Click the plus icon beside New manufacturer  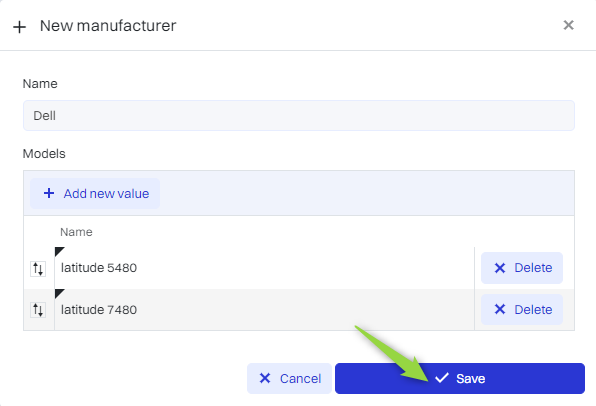19,27
